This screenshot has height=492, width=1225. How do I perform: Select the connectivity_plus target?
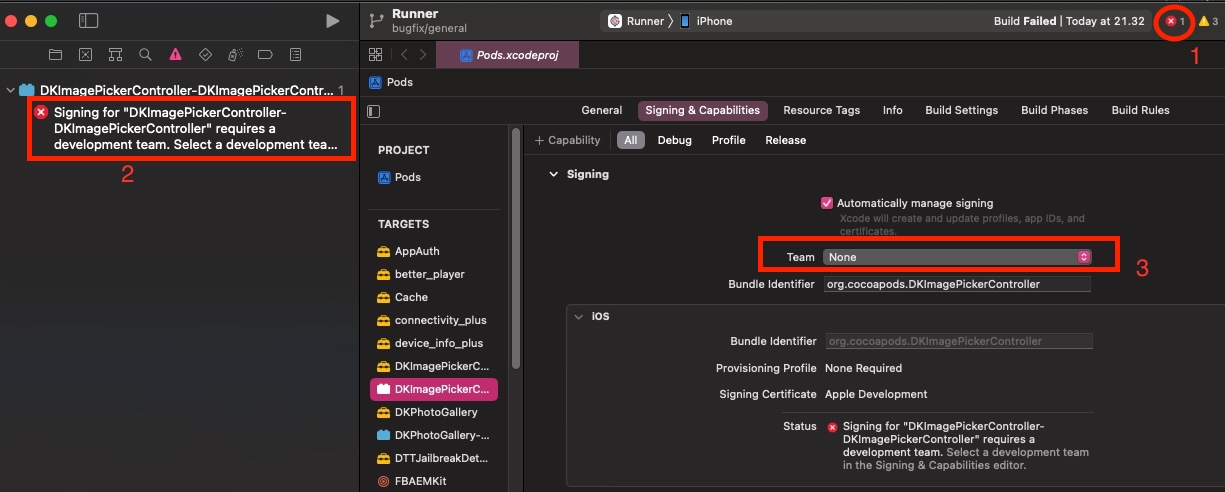coord(434,320)
